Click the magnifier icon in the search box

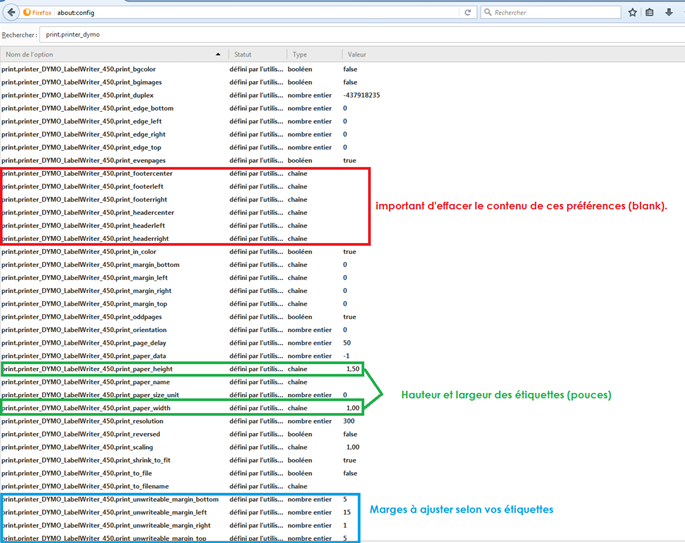click(x=488, y=12)
